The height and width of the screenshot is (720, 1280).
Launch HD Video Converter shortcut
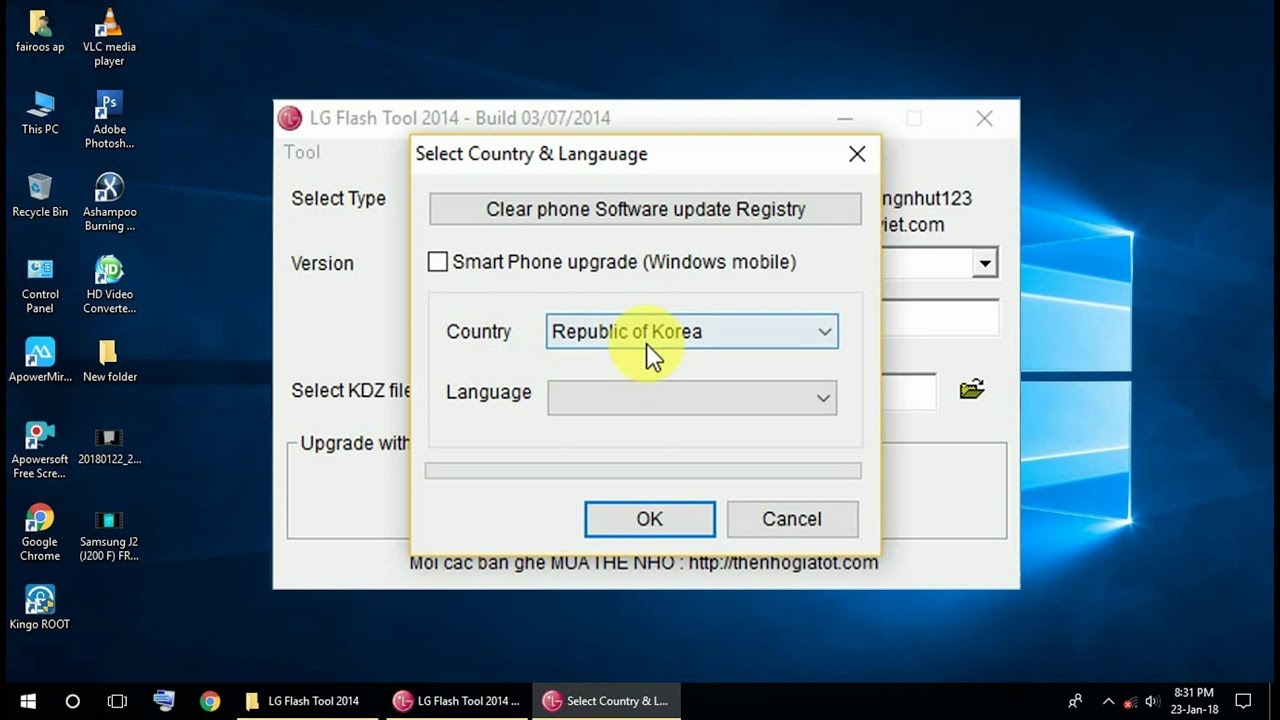[109, 286]
